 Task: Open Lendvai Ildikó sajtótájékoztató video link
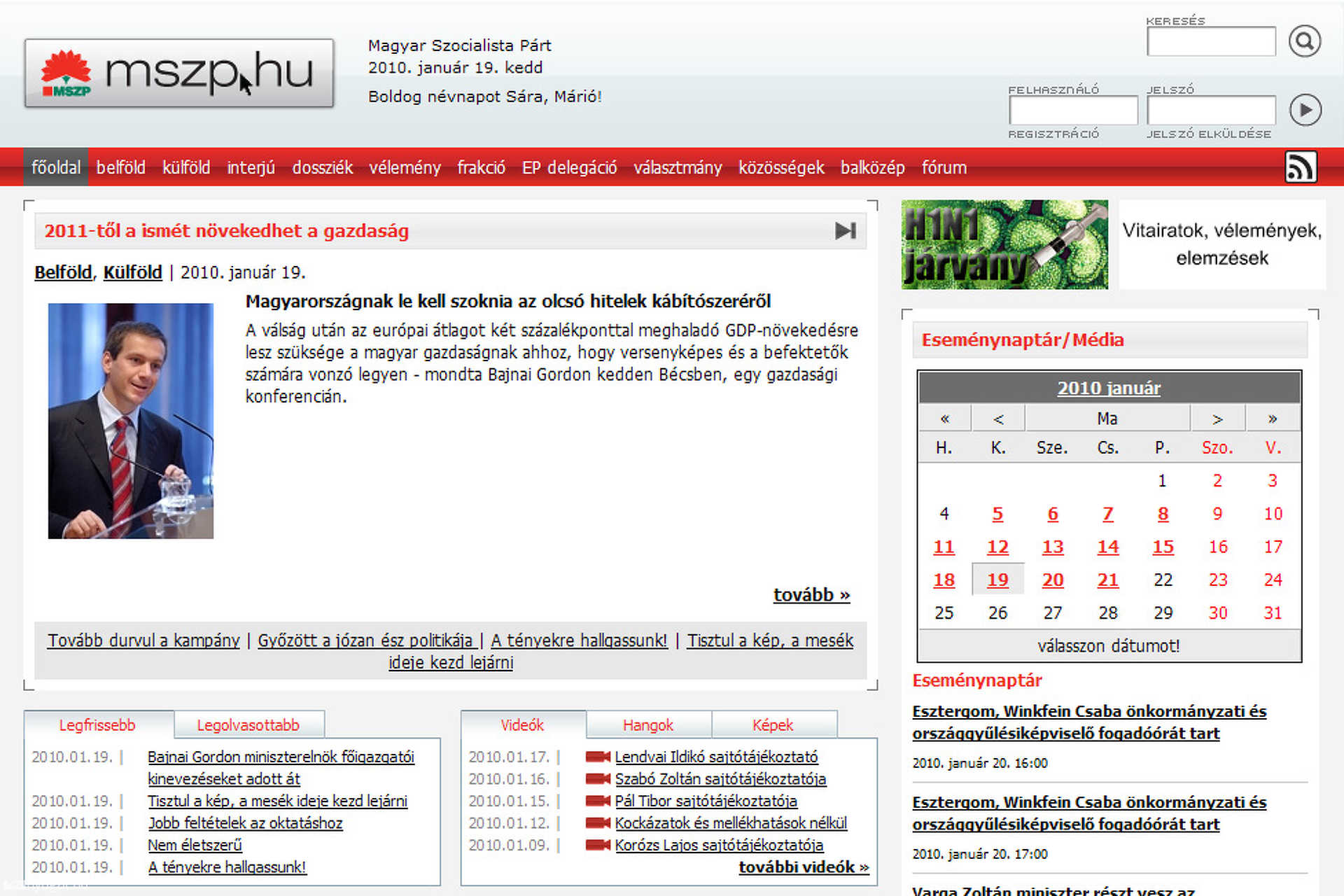(716, 757)
